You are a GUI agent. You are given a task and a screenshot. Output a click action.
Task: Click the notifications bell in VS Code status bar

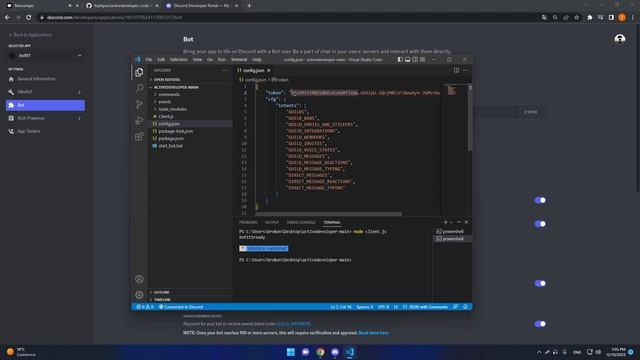tap(465, 307)
